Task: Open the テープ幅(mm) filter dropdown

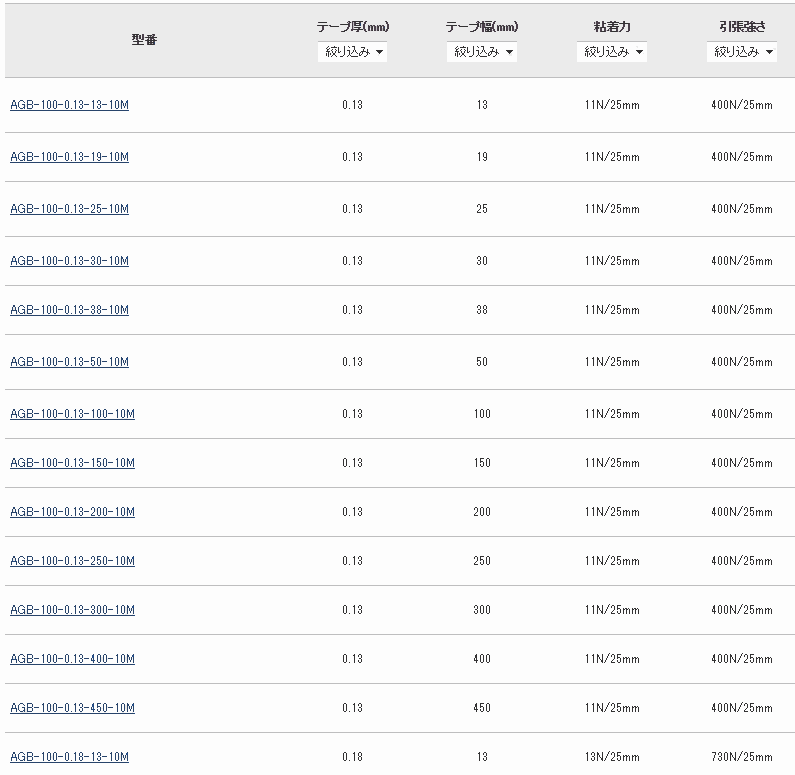Action: 482,52
